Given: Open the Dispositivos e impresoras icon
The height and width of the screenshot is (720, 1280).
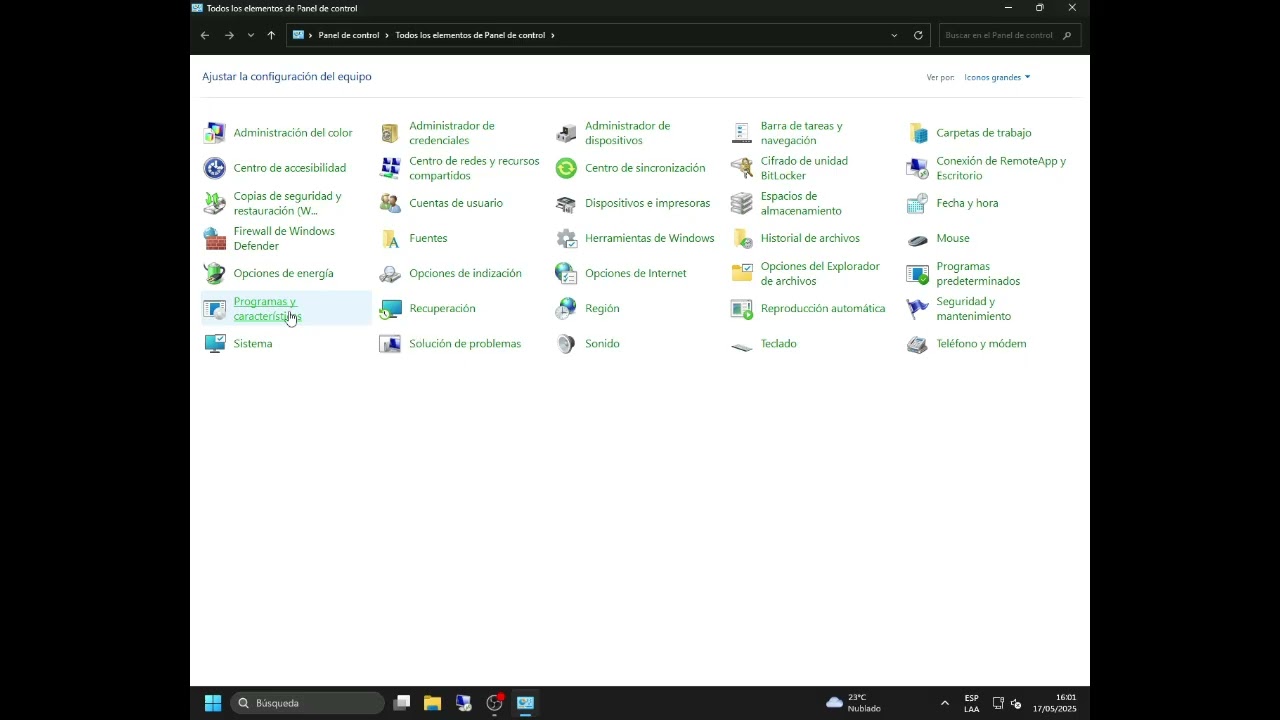Looking at the screenshot, I should coord(566,203).
